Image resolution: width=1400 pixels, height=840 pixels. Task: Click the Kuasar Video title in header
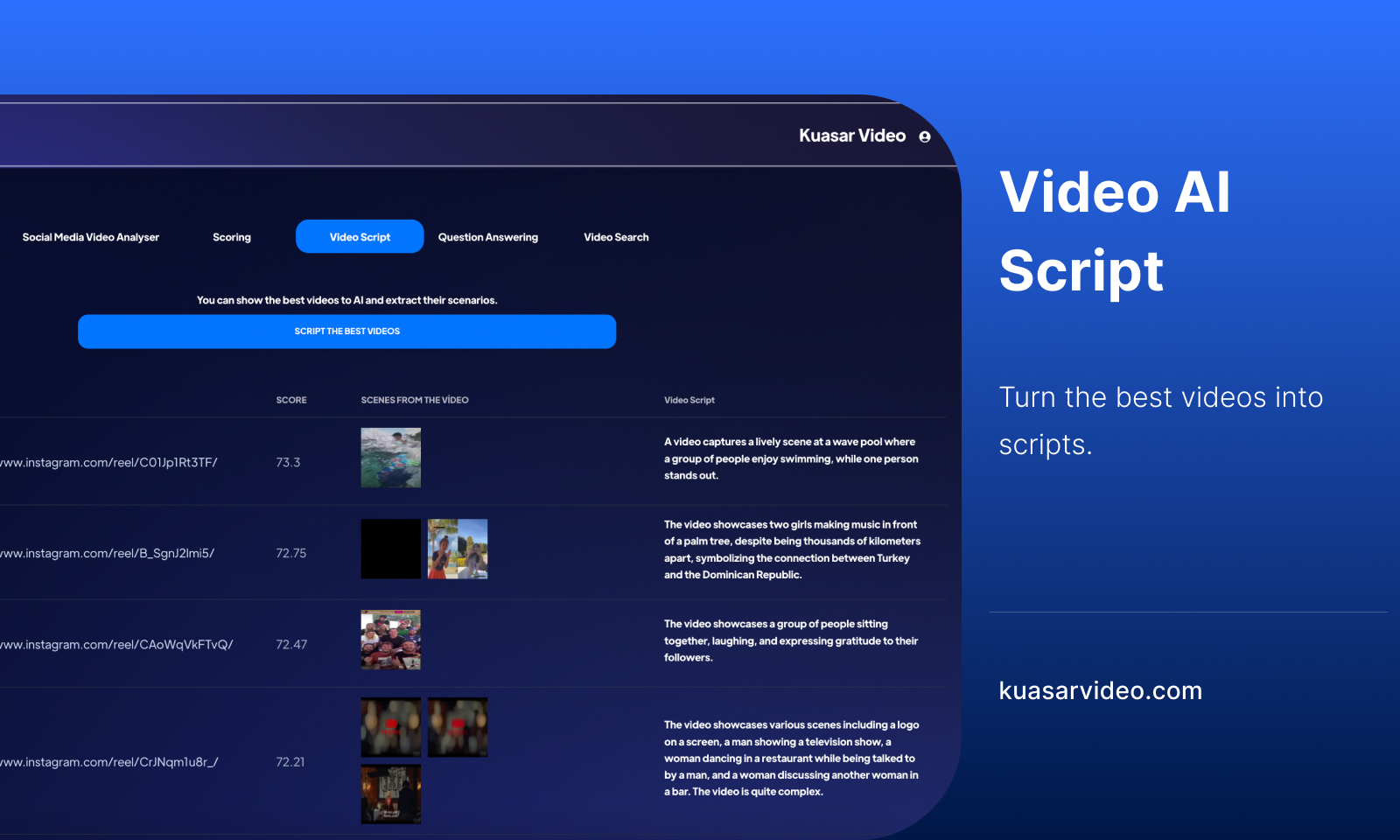point(852,136)
